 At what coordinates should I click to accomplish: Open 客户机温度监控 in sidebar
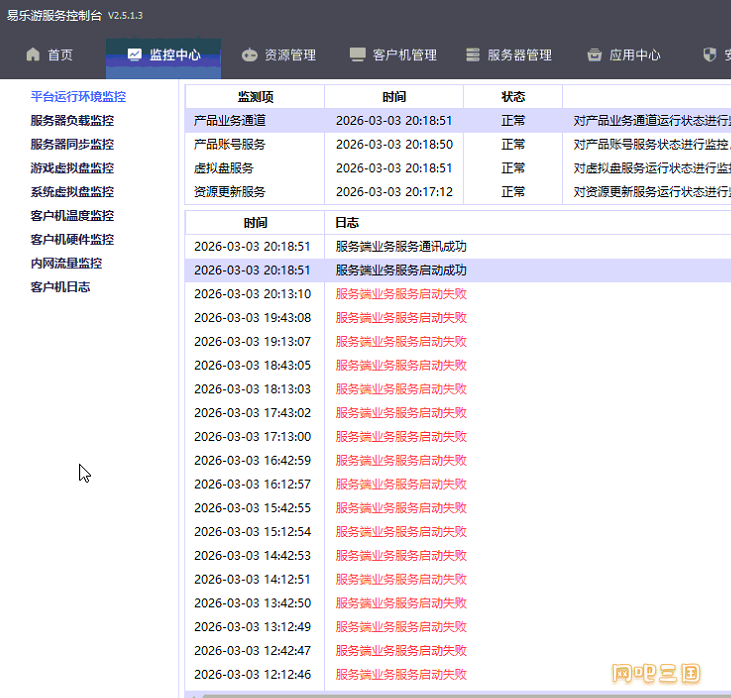pos(72,215)
